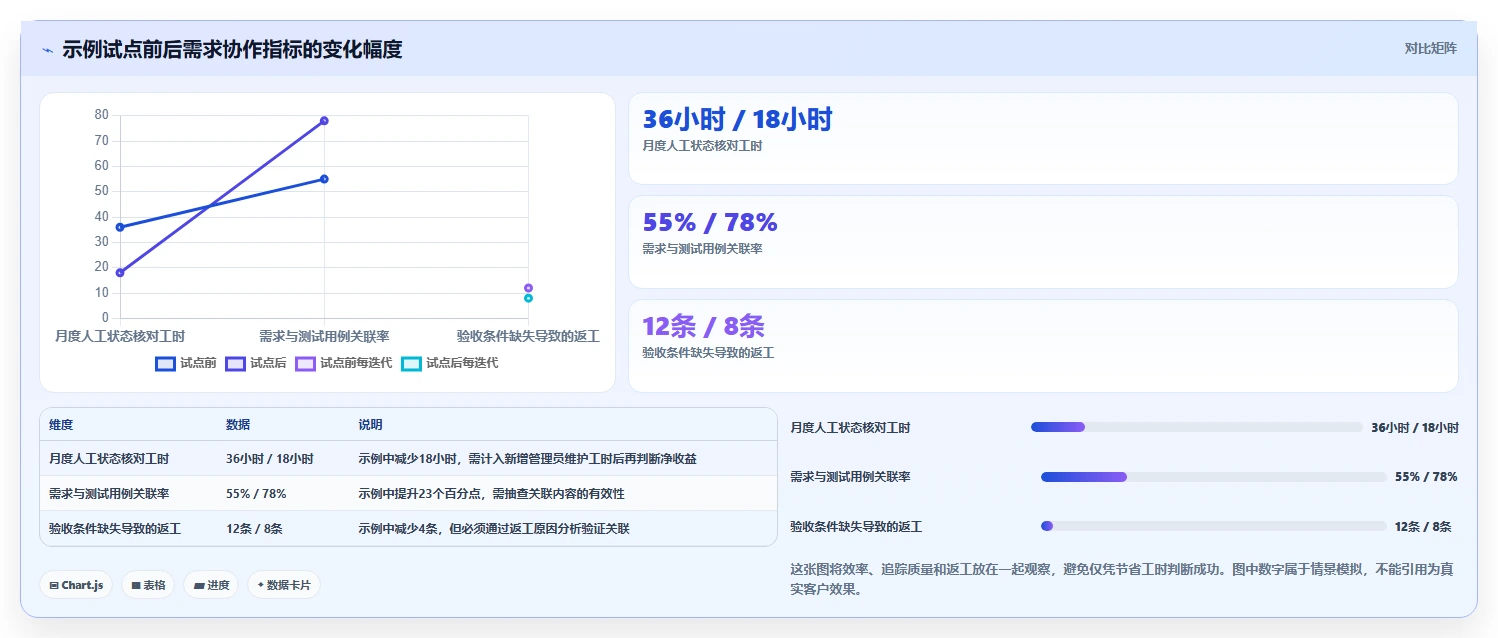The width and height of the screenshot is (1498, 638).
Task: Click the 试点后 data point at 78
Action: click(324, 121)
